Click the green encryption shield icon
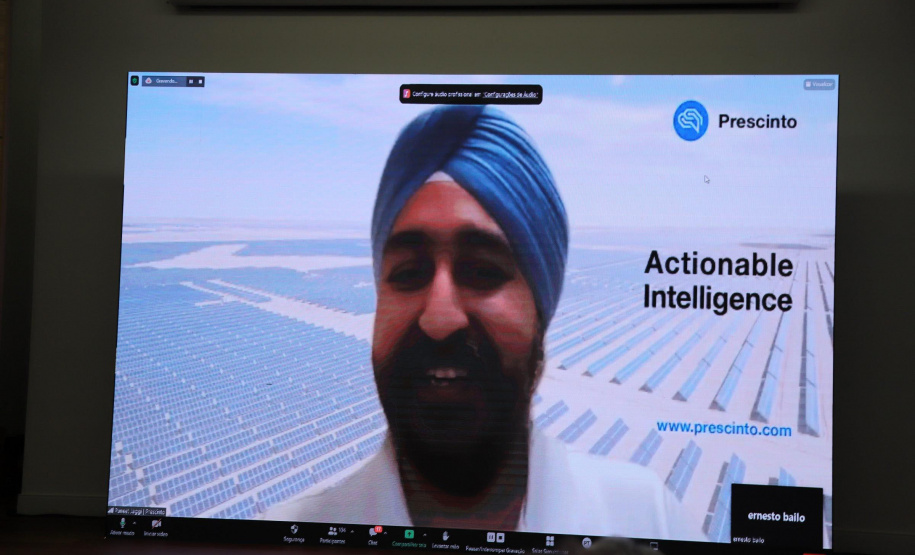The image size is (915, 555). tap(135, 81)
